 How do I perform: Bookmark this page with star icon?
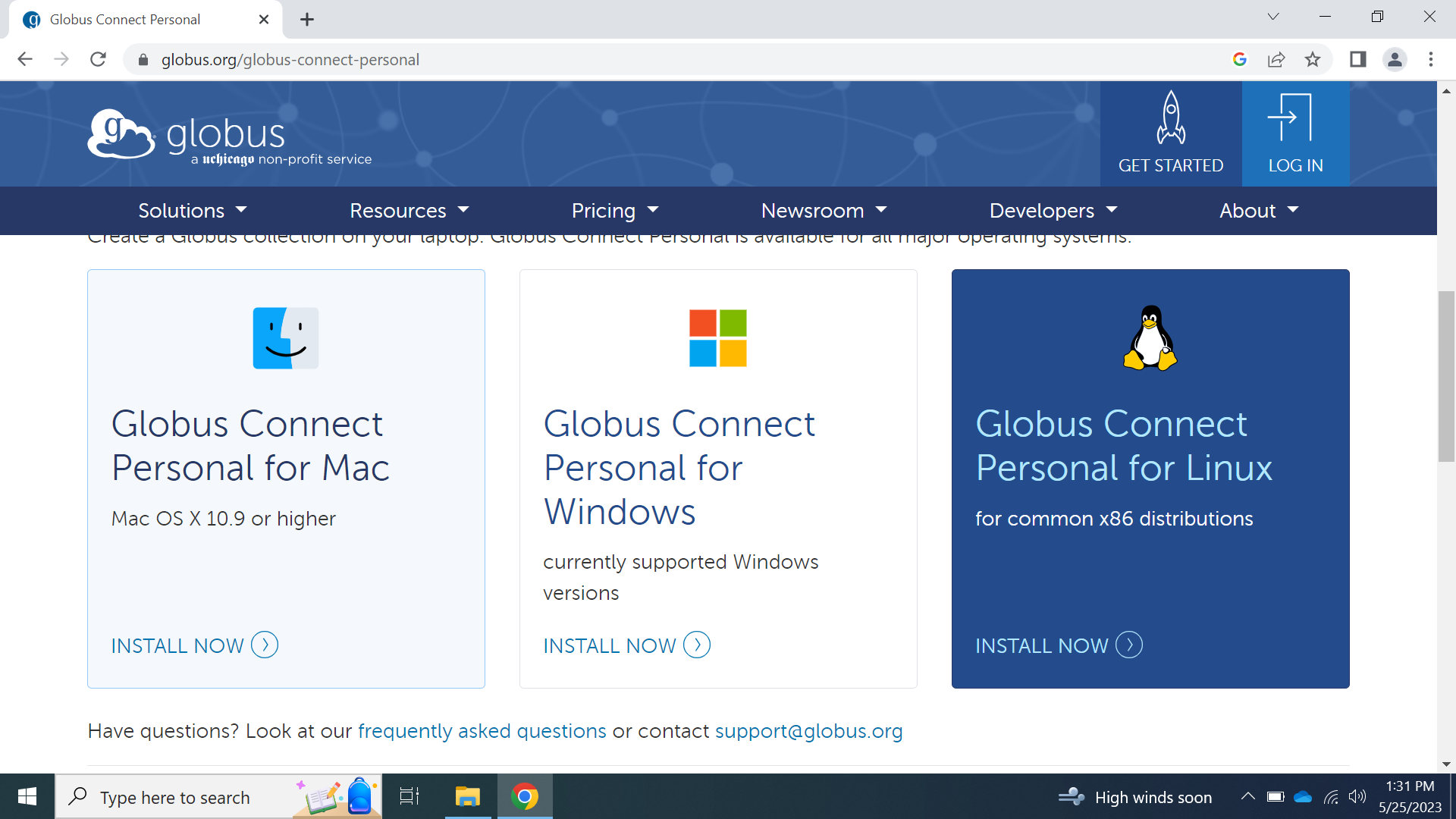tap(1313, 59)
